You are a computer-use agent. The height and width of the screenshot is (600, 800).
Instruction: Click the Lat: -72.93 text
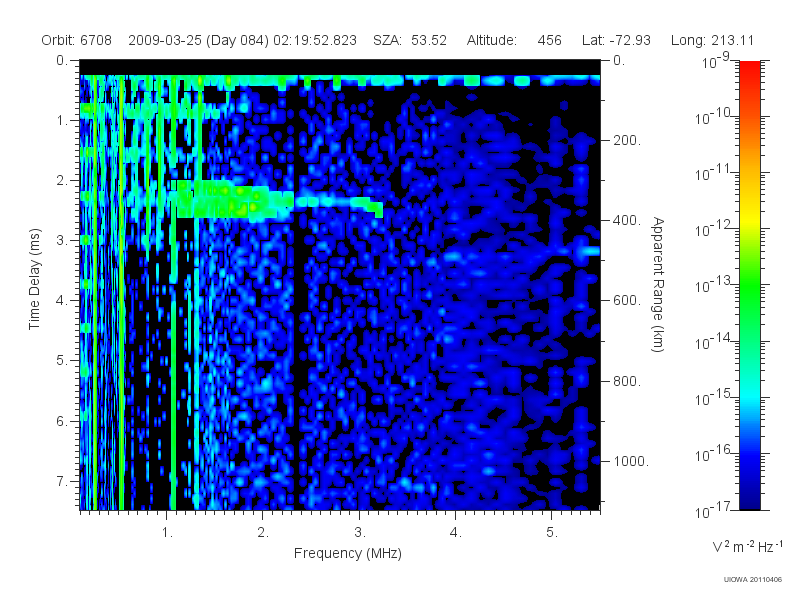point(616,40)
